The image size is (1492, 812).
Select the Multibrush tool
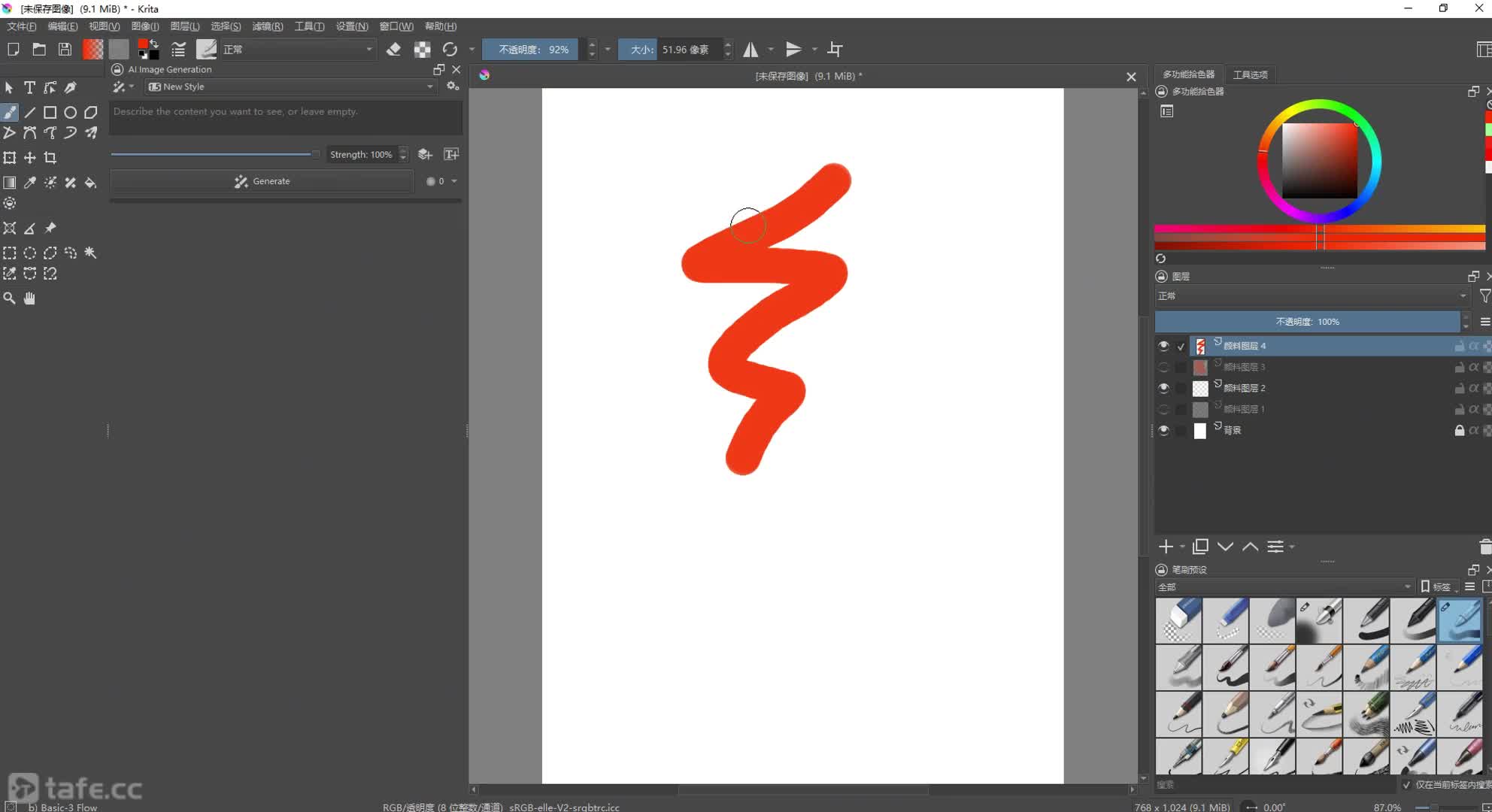[90, 133]
